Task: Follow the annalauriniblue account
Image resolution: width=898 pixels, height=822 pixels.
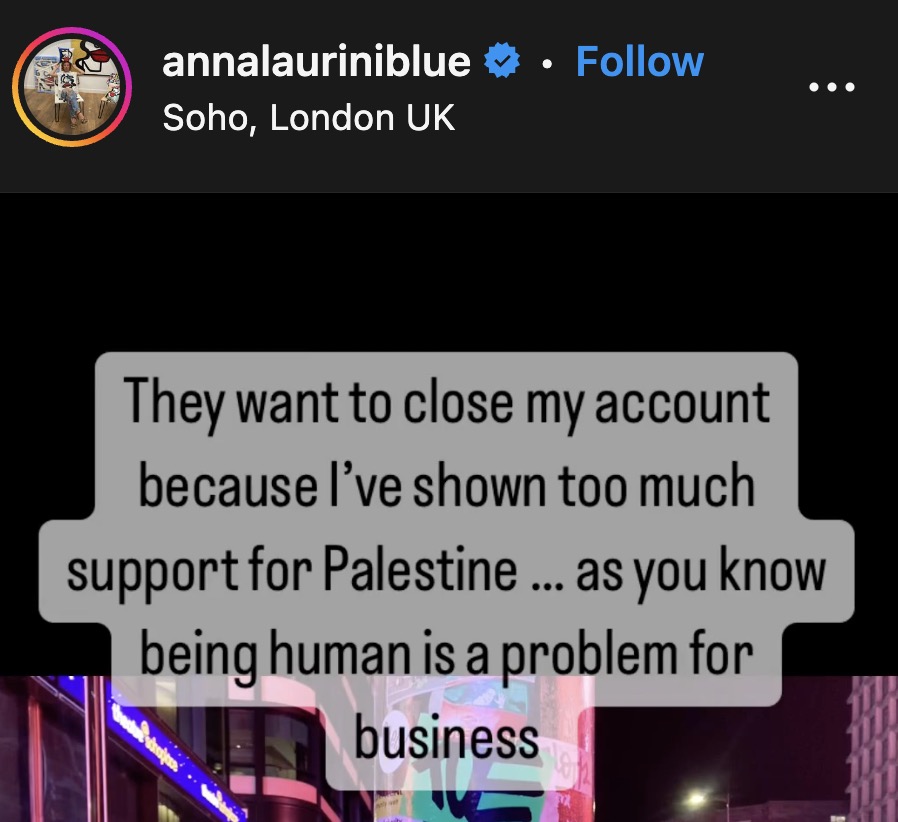Action: tap(639, 61)
